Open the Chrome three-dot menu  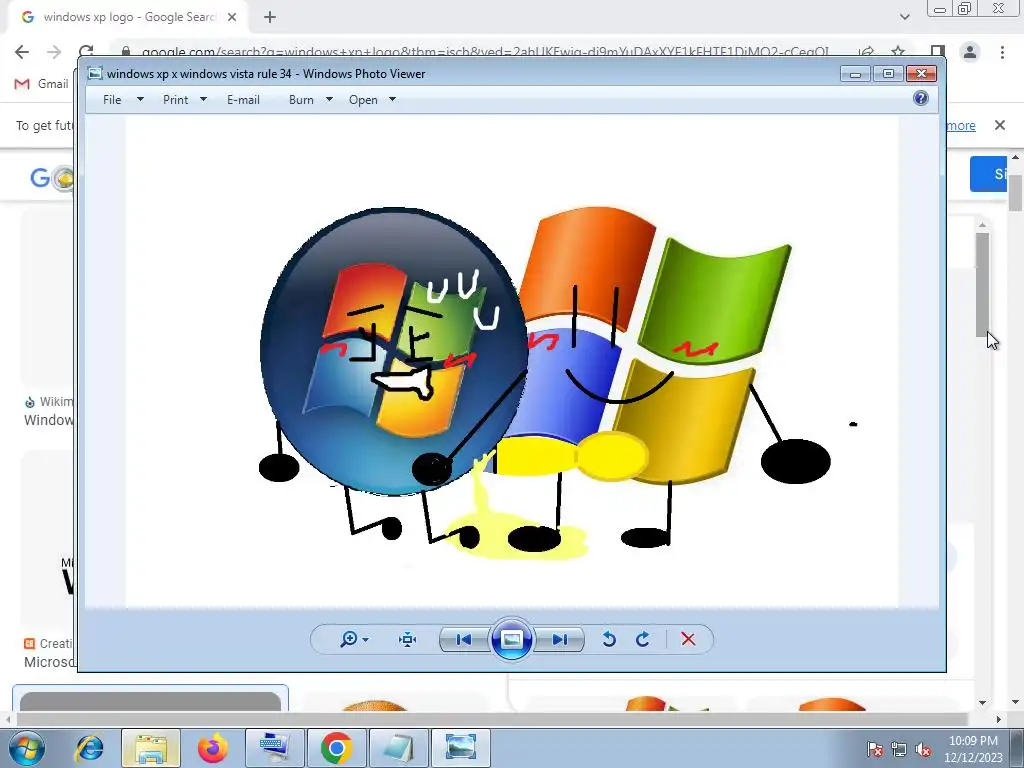(1002, 52)
